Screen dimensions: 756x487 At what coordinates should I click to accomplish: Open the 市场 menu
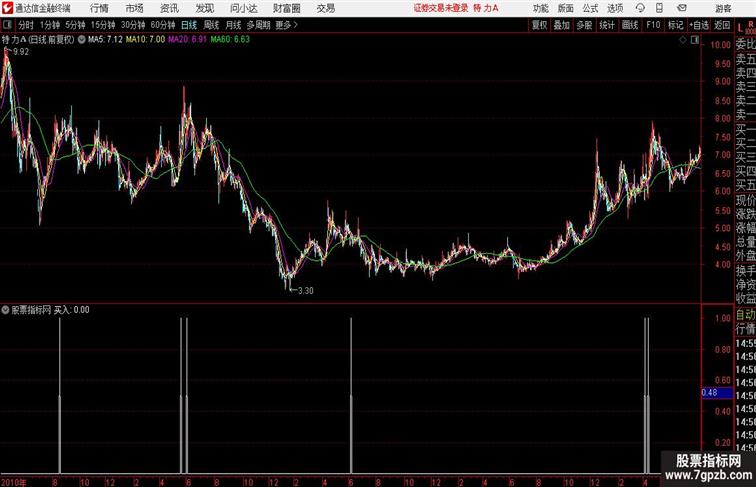tap(135, 8)
